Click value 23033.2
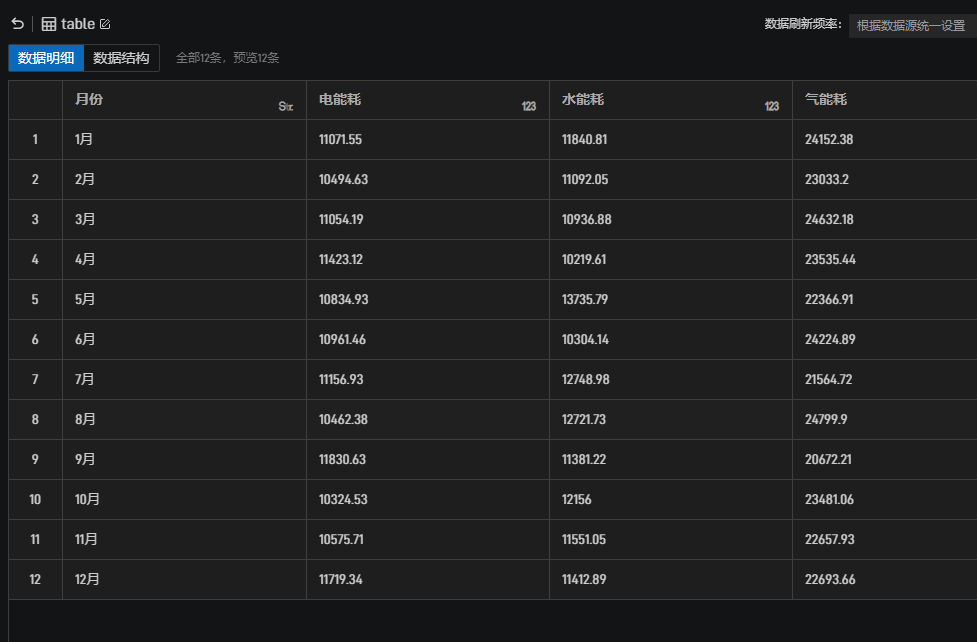This screenshot has width=977, height=642. pos(827,180)
